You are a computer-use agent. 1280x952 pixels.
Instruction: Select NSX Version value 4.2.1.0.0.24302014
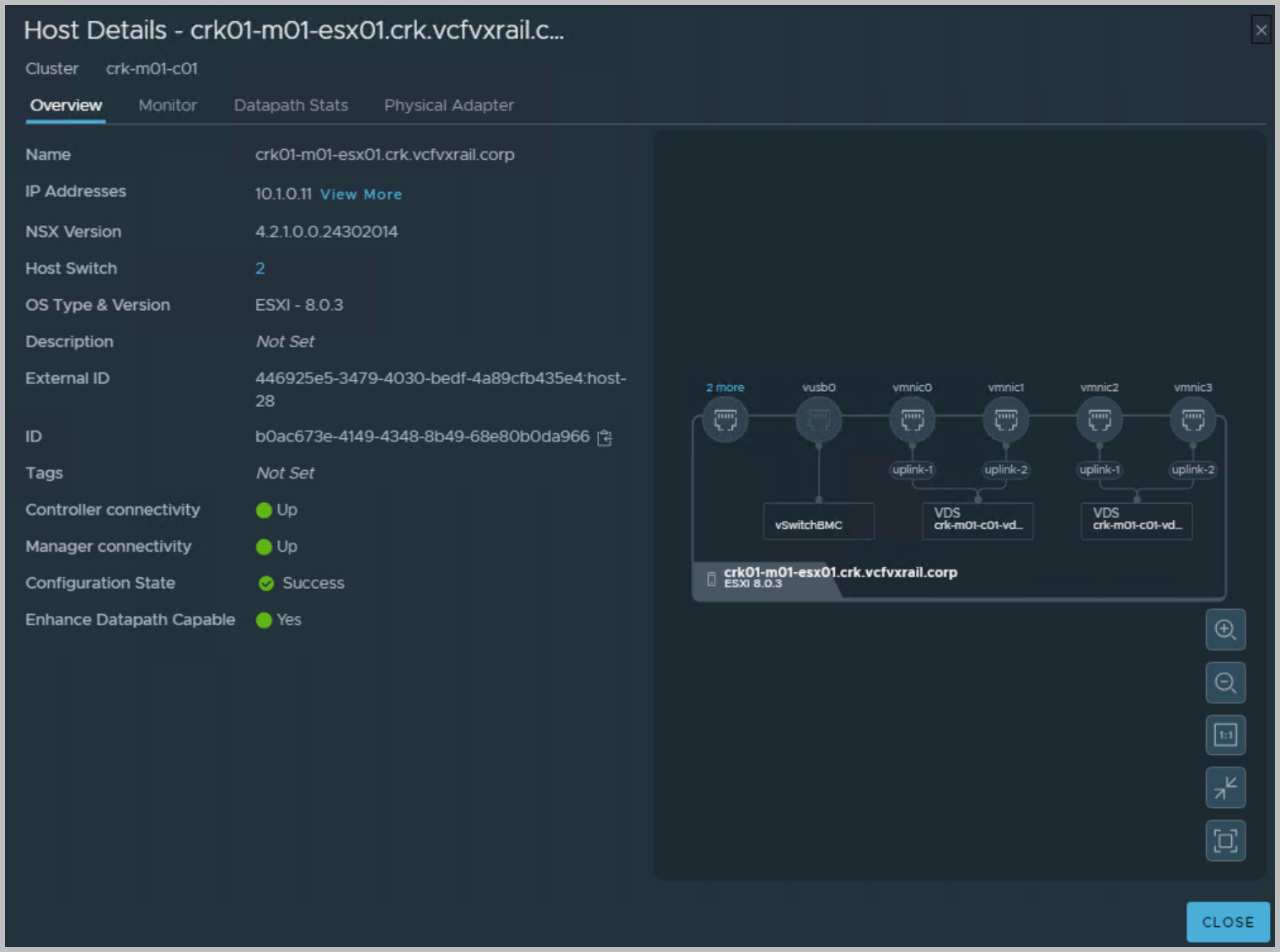[326, 232]
